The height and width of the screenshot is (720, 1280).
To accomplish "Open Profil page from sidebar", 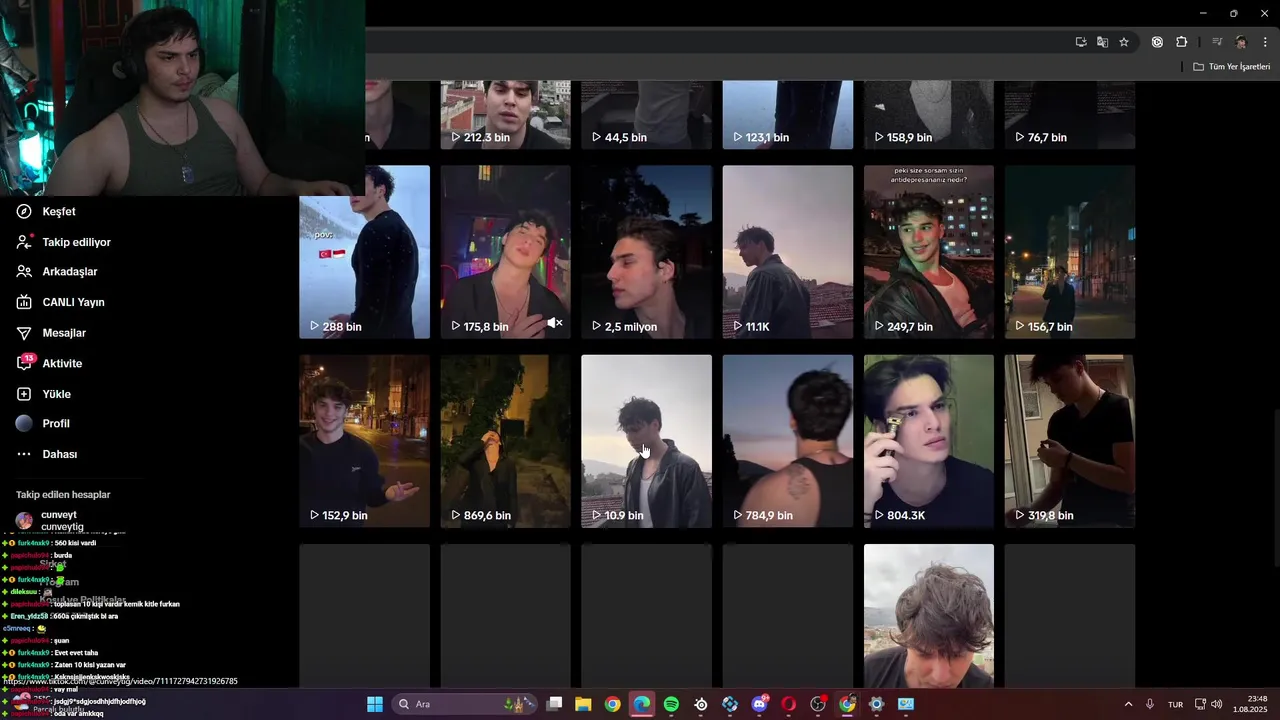I will click(43, 424).
